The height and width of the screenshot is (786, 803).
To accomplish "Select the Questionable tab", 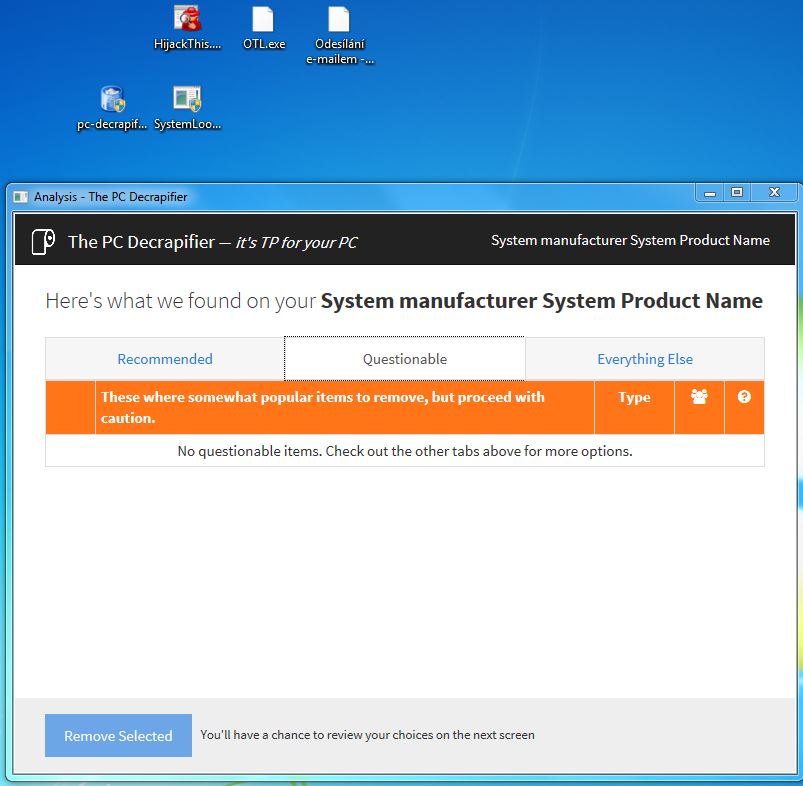I will [405, 359].
